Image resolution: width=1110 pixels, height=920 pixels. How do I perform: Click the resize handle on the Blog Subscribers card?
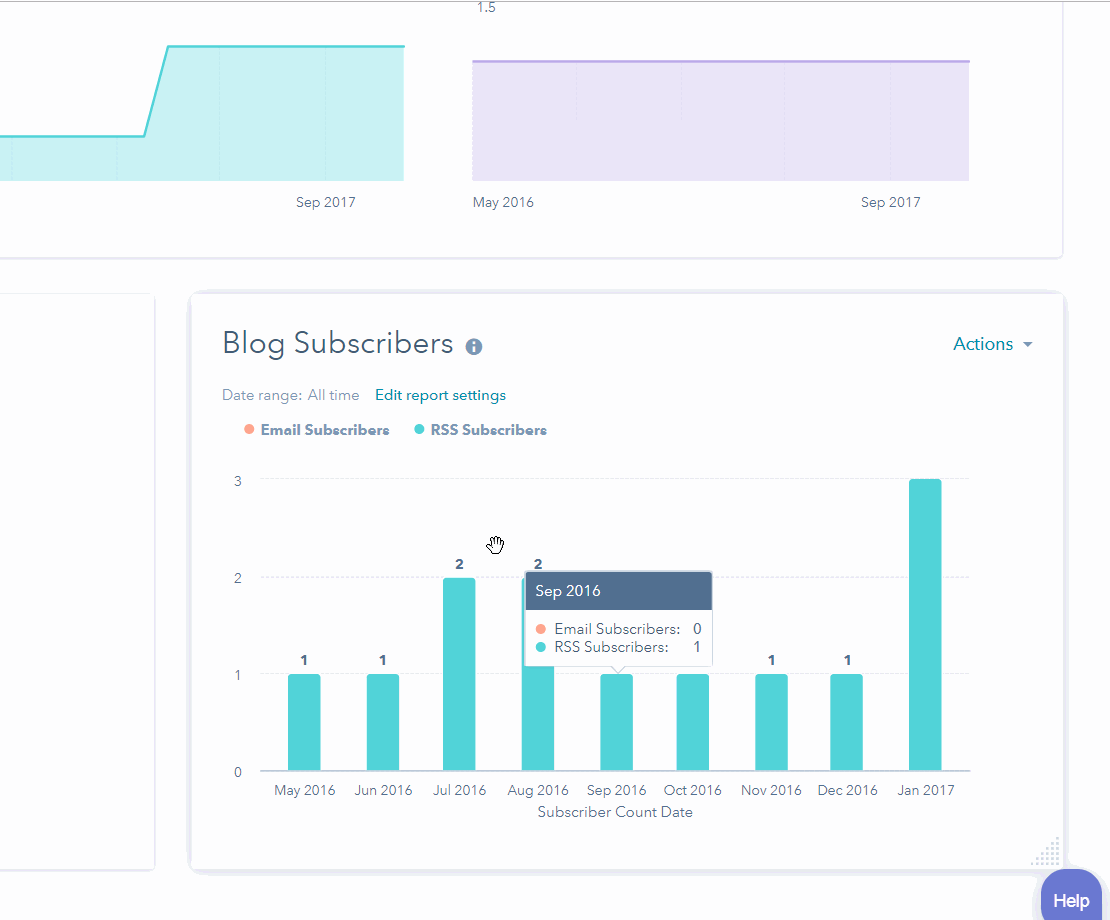1046,852
